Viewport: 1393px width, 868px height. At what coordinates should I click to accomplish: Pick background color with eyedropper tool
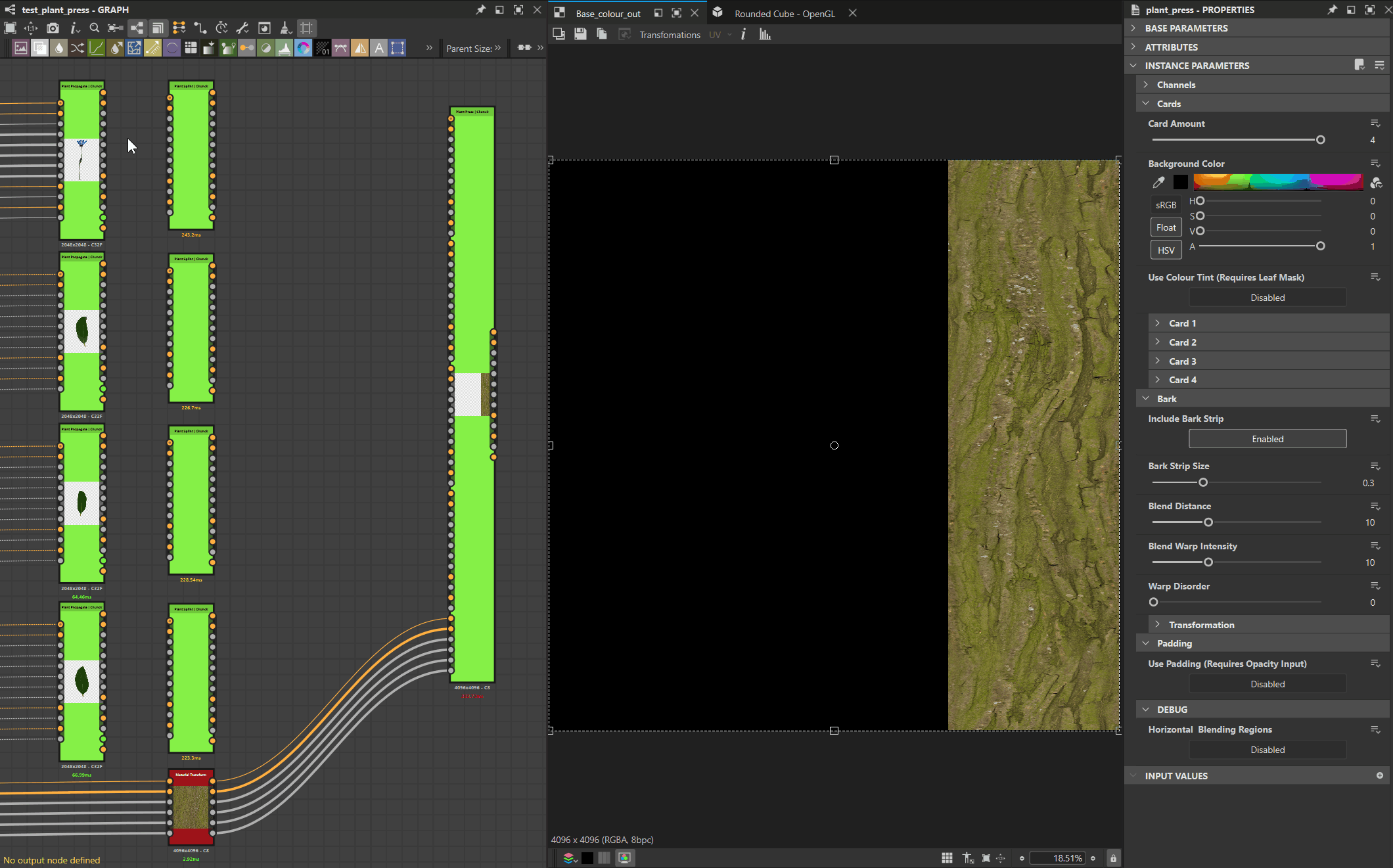point(1158,183)
